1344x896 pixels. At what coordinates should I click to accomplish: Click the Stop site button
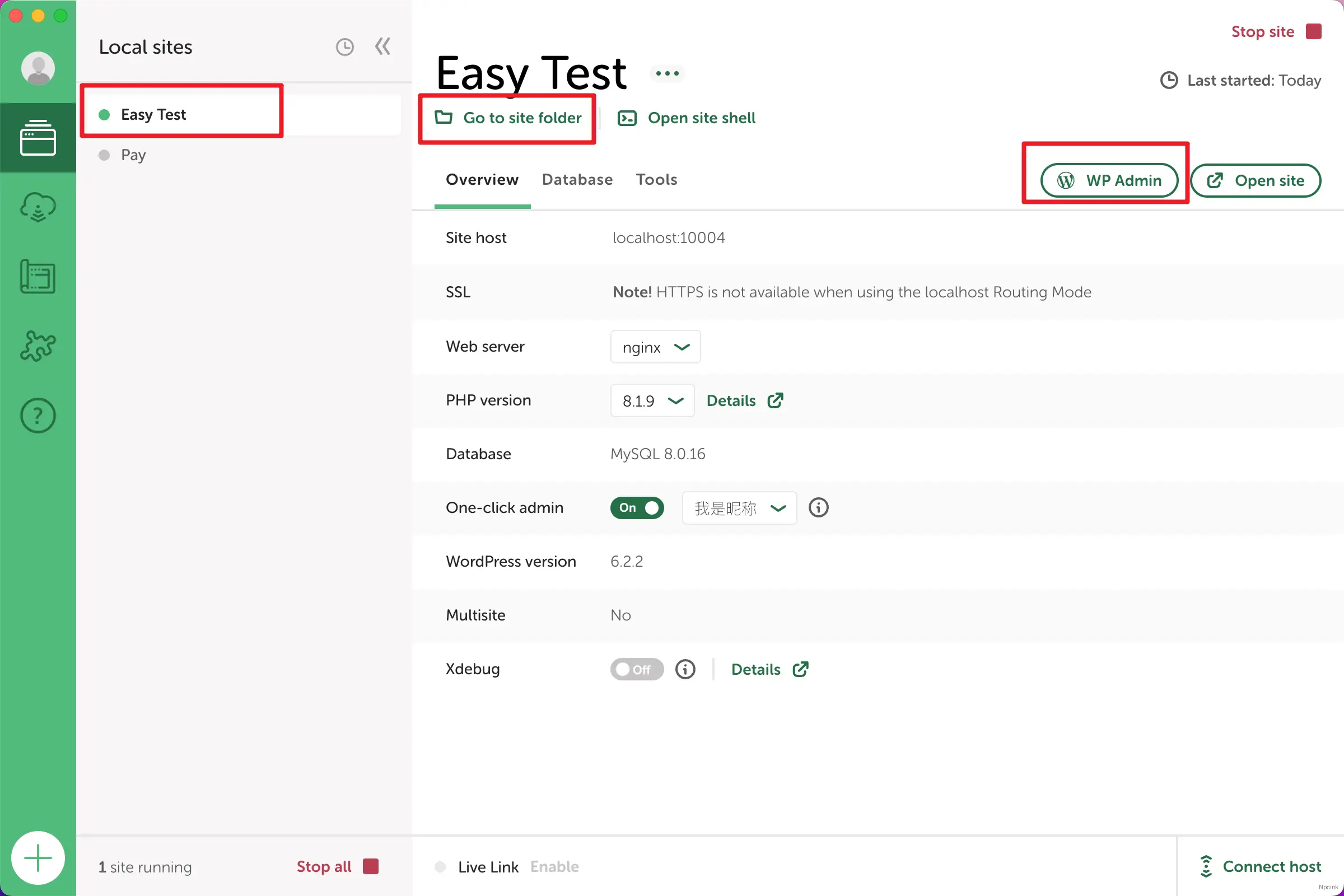1276,31
